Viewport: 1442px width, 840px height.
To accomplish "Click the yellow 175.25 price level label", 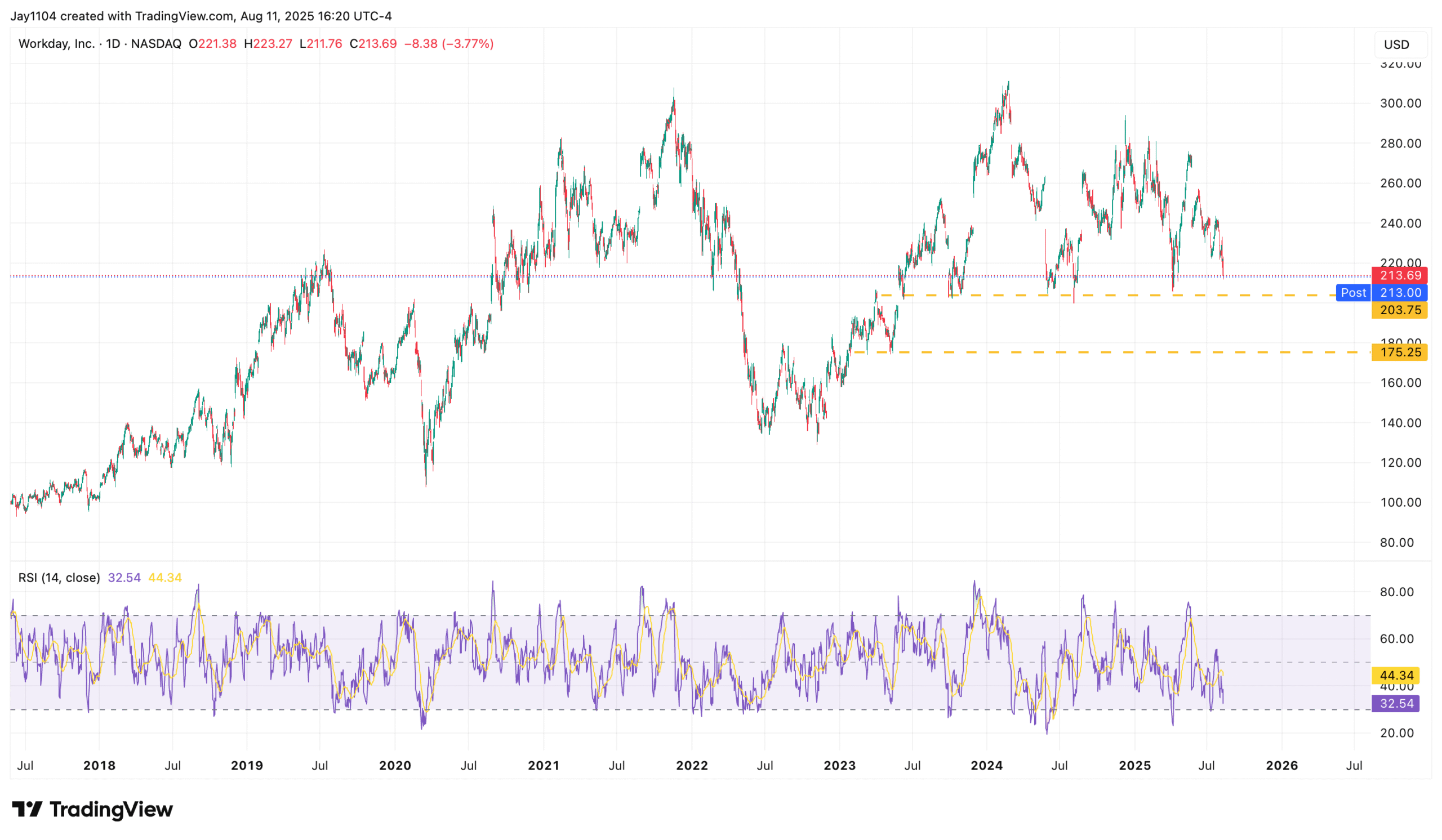I will (1400, 352).
